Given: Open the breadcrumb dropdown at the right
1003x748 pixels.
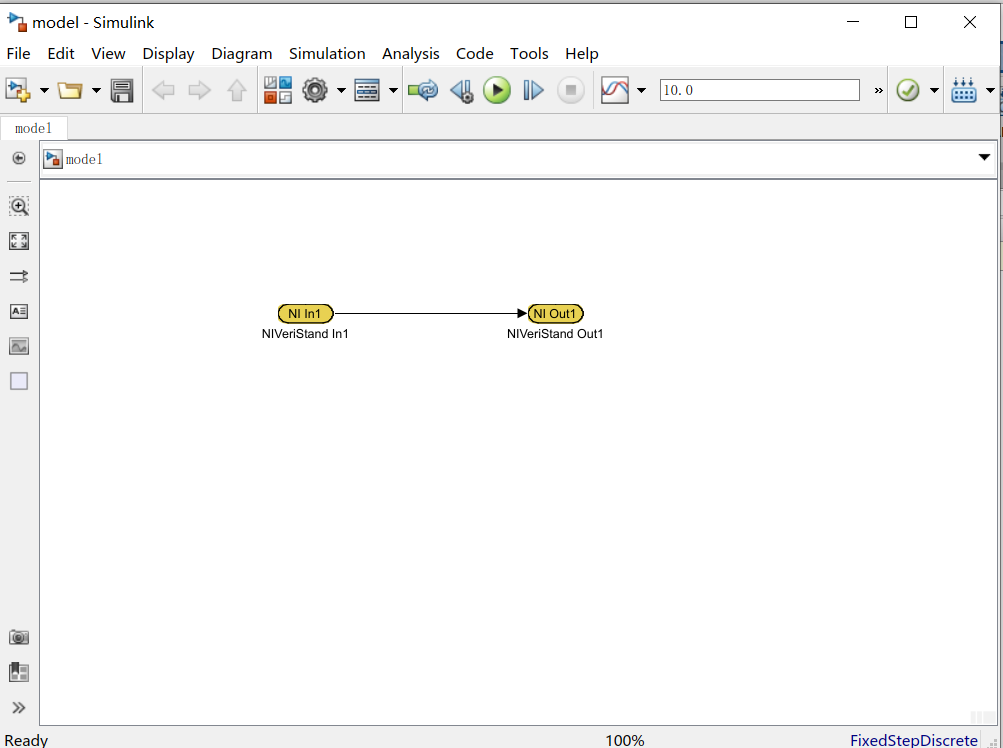Looking at the screenshot, I should tap(985, 157).
